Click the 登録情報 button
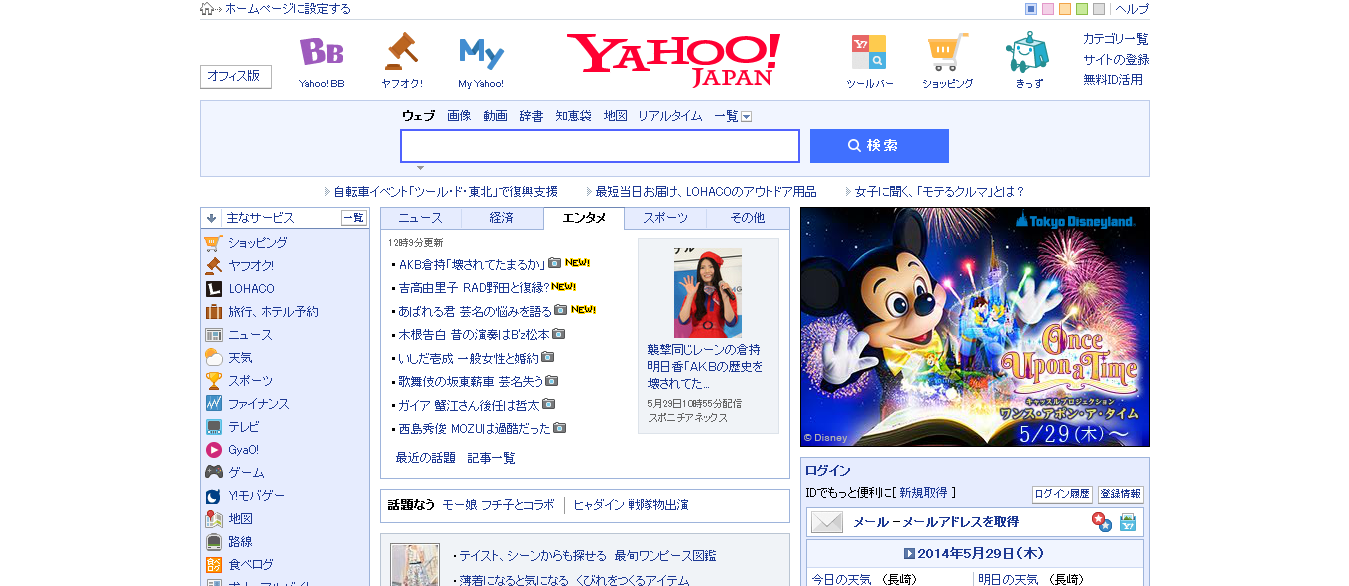 (x=1120, y=494)
